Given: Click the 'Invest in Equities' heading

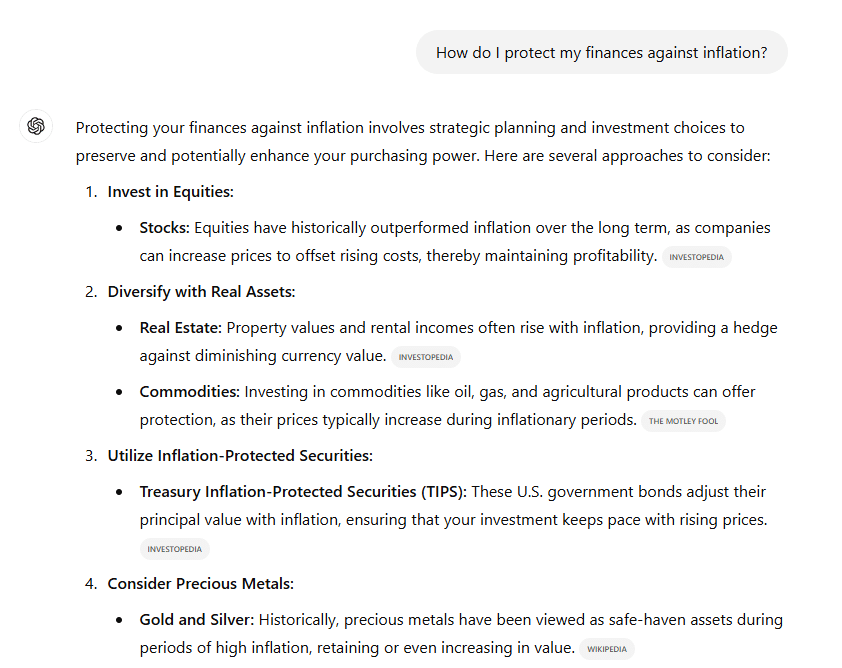Looking at the screenshot, I should 171,192.
